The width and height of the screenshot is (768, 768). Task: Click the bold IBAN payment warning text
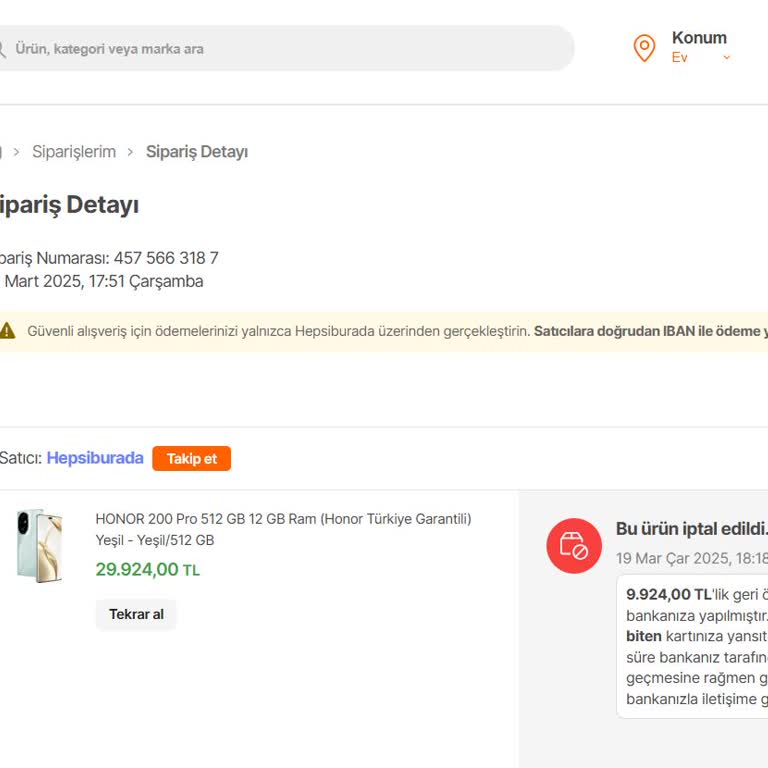[x=651, y=331]
